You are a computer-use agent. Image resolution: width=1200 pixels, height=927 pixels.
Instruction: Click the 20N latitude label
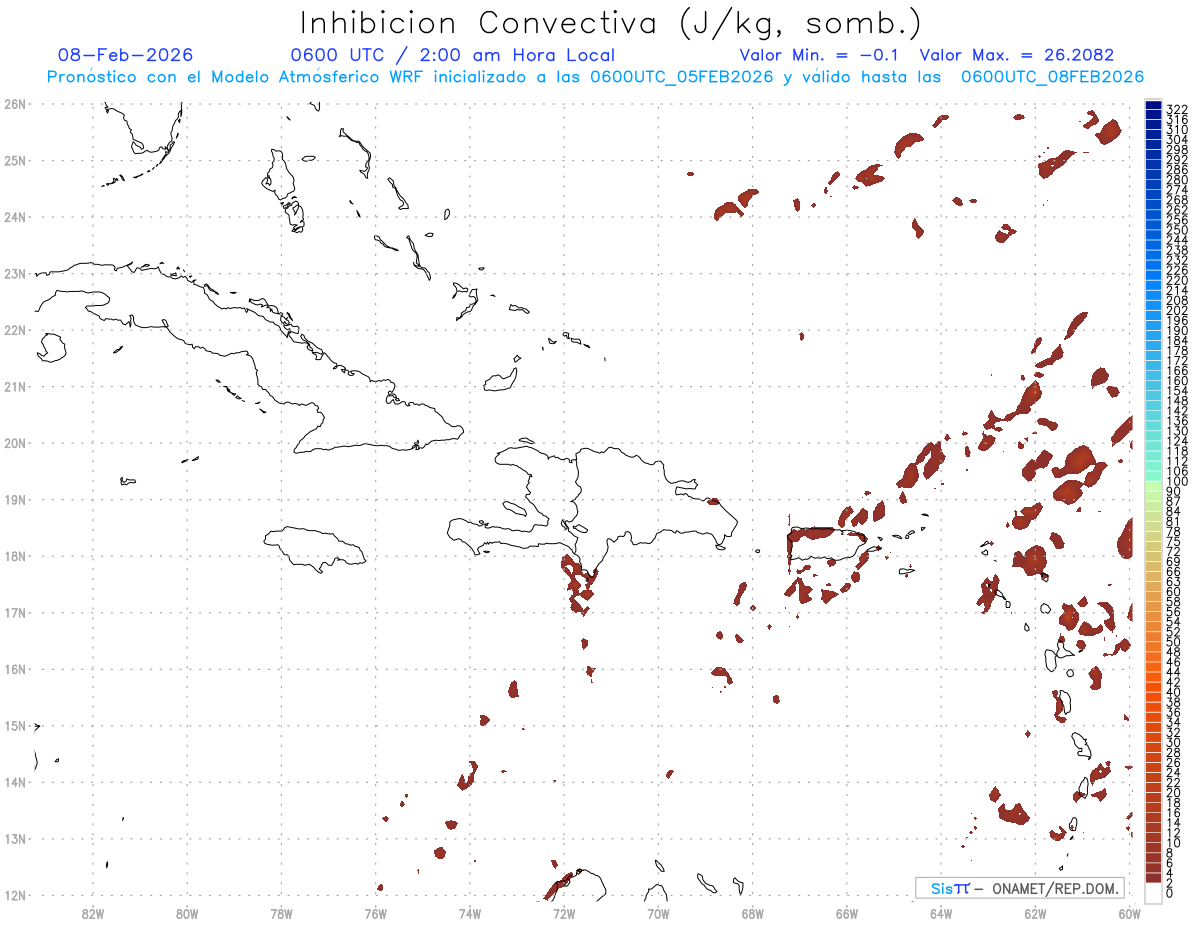pyautogui.click(x=14, y=443)
